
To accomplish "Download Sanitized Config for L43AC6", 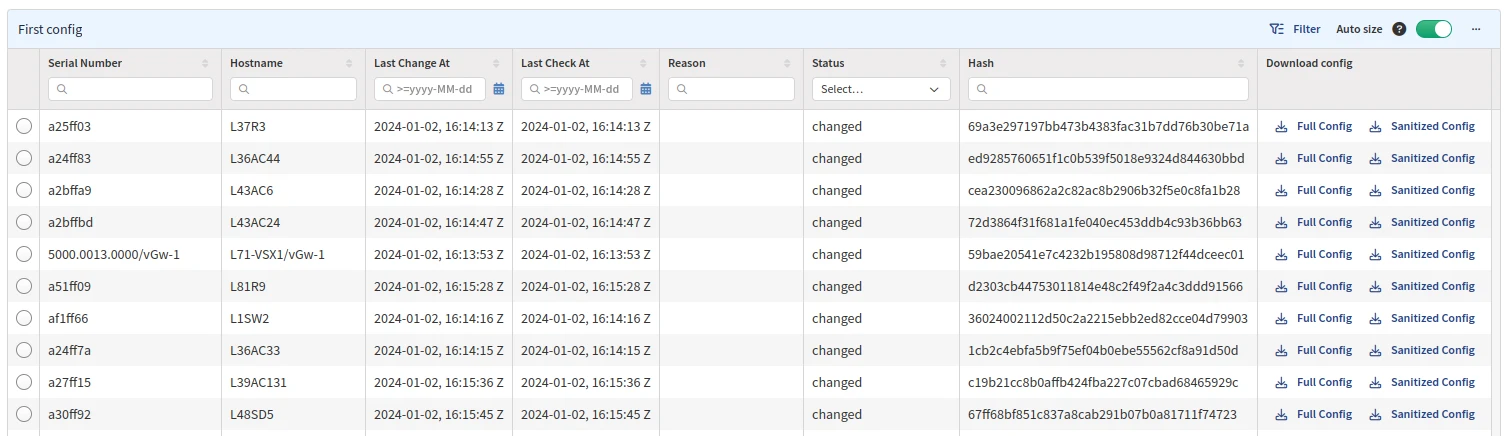I will coord(1422,190).
